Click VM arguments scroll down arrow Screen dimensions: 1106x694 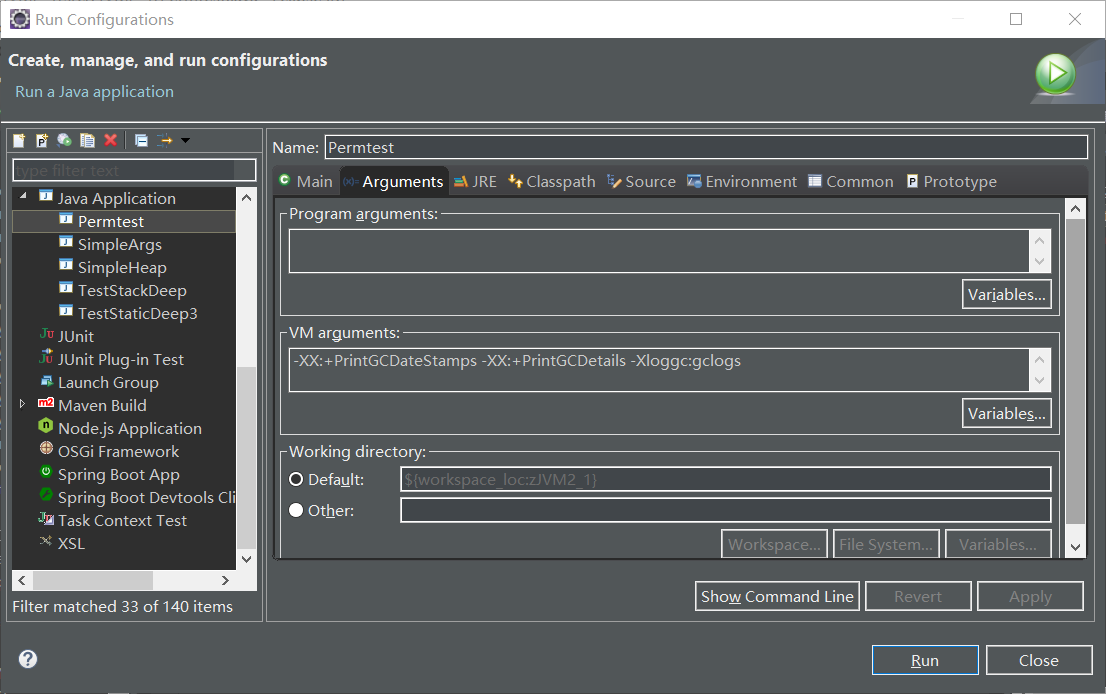coord(1039,381)
